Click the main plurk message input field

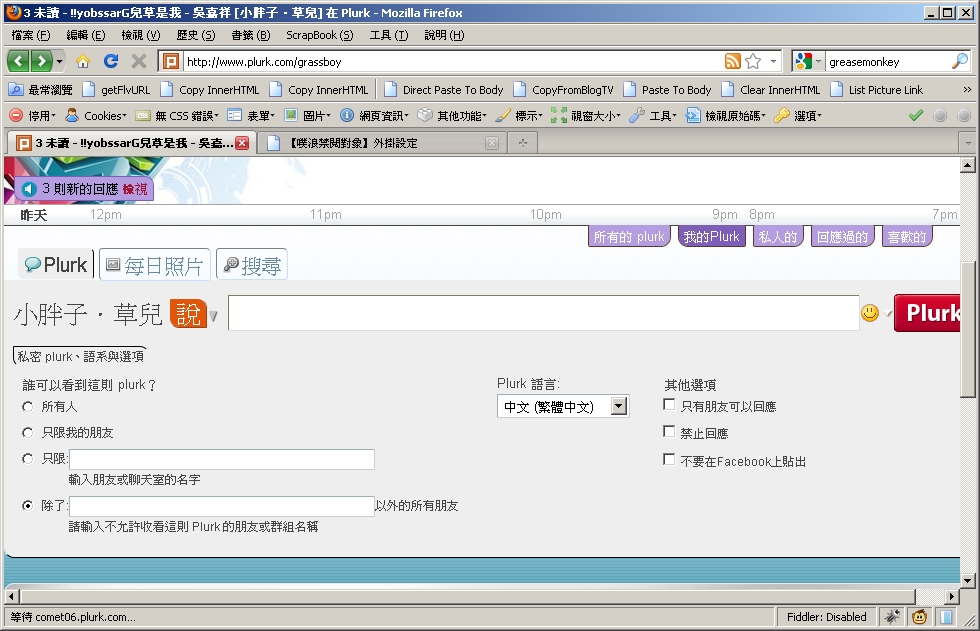click(x=543, y=313)
